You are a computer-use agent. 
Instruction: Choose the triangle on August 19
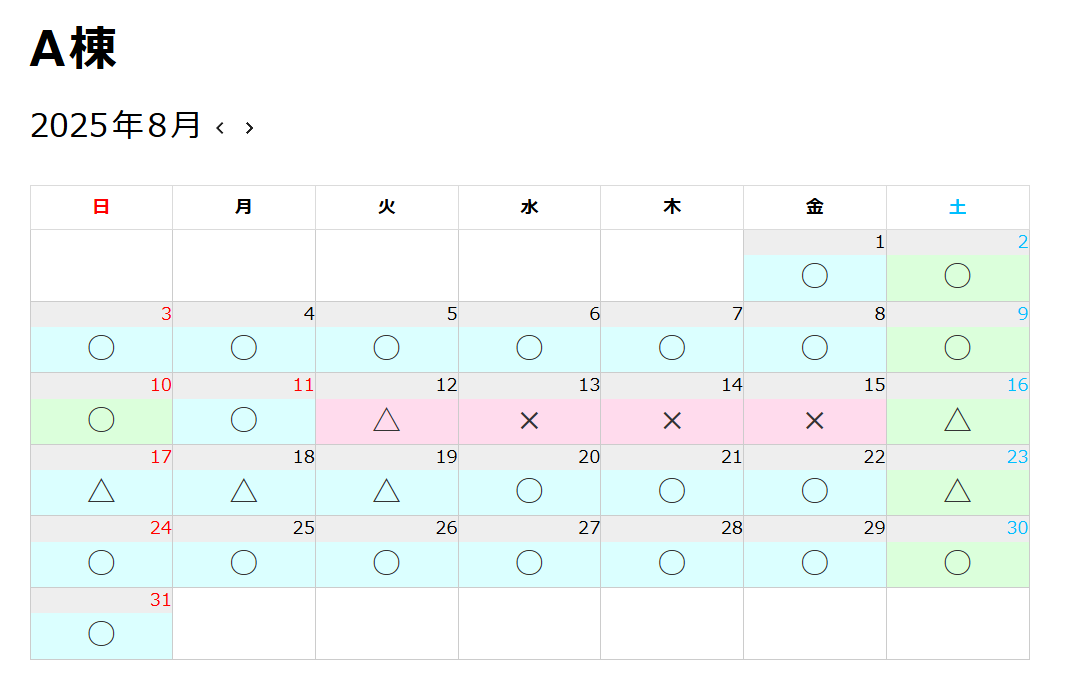click(387, 491)
